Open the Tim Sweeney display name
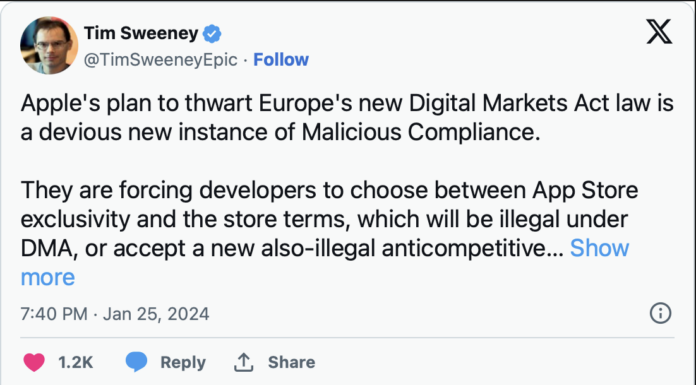The width and height of the screenshot is (696, 385). click(x=141, y=33)
